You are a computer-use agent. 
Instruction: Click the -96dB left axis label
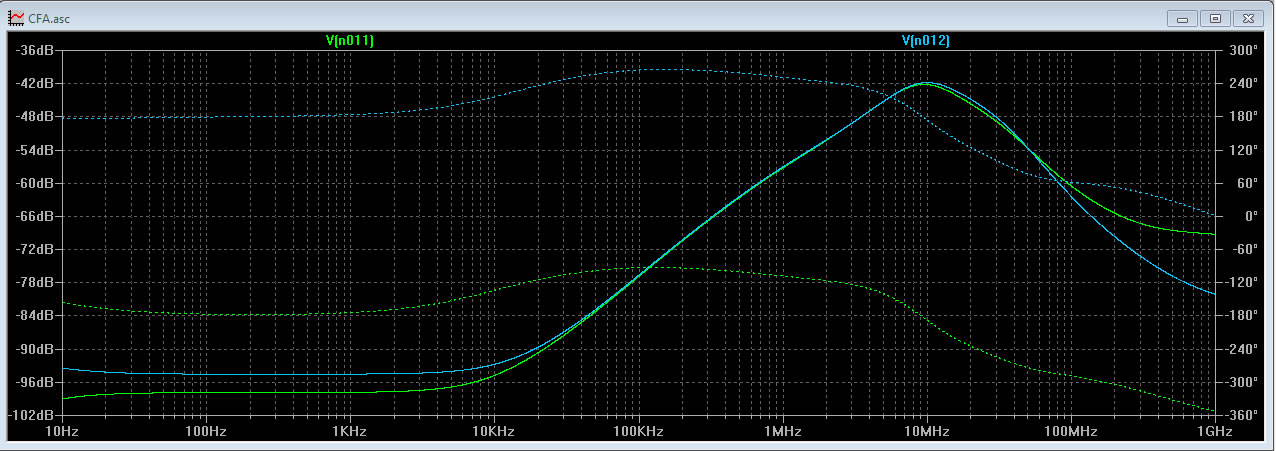point(36,382)
